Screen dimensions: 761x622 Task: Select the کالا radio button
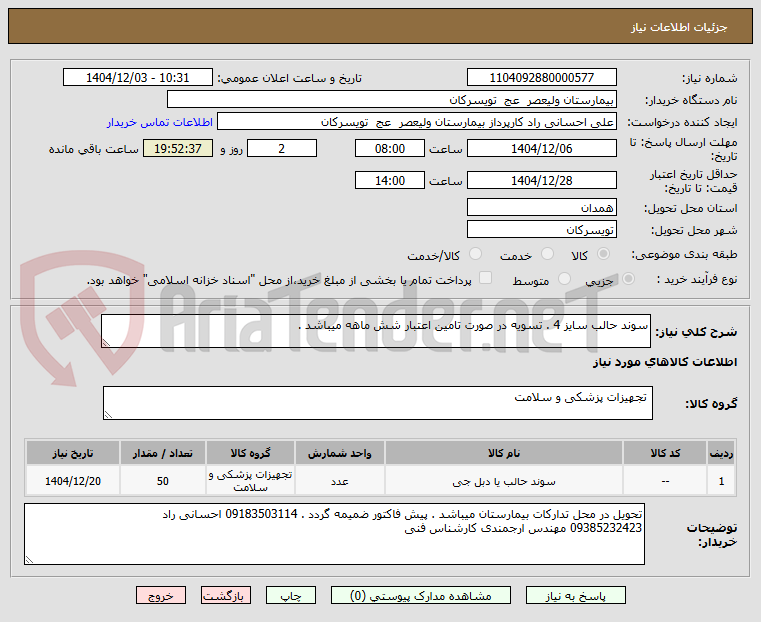click(x=604, y=254)
